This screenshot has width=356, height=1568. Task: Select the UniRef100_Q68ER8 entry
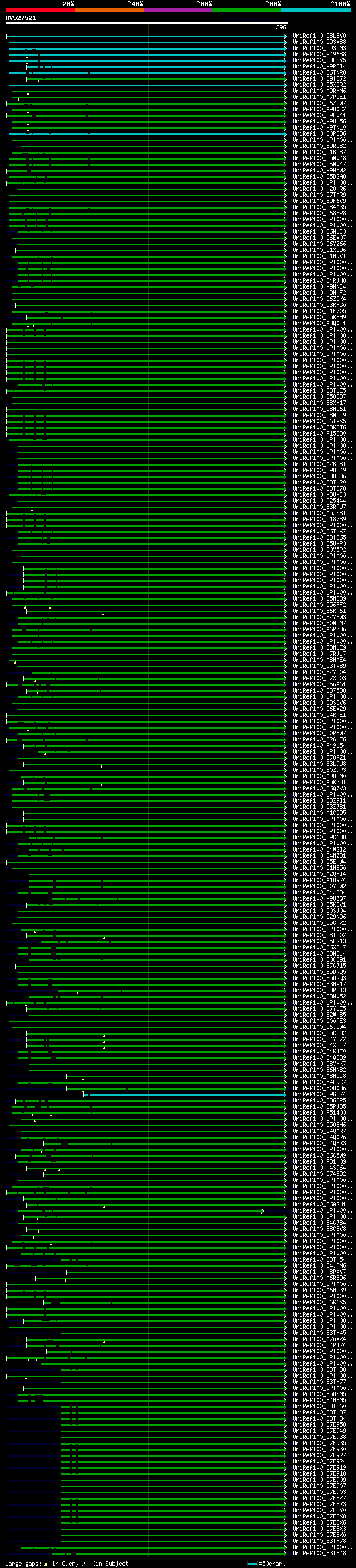[319, 213]
